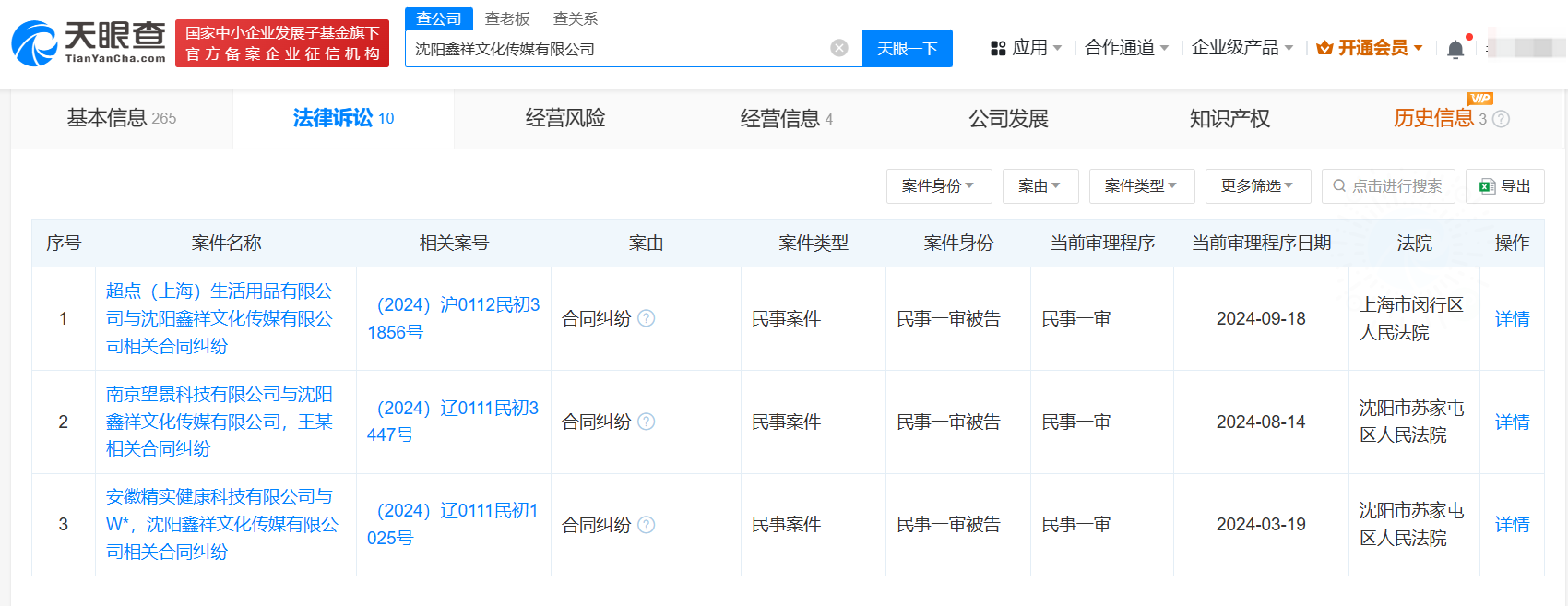Click the TianYanCha logo

click(89, 43)
